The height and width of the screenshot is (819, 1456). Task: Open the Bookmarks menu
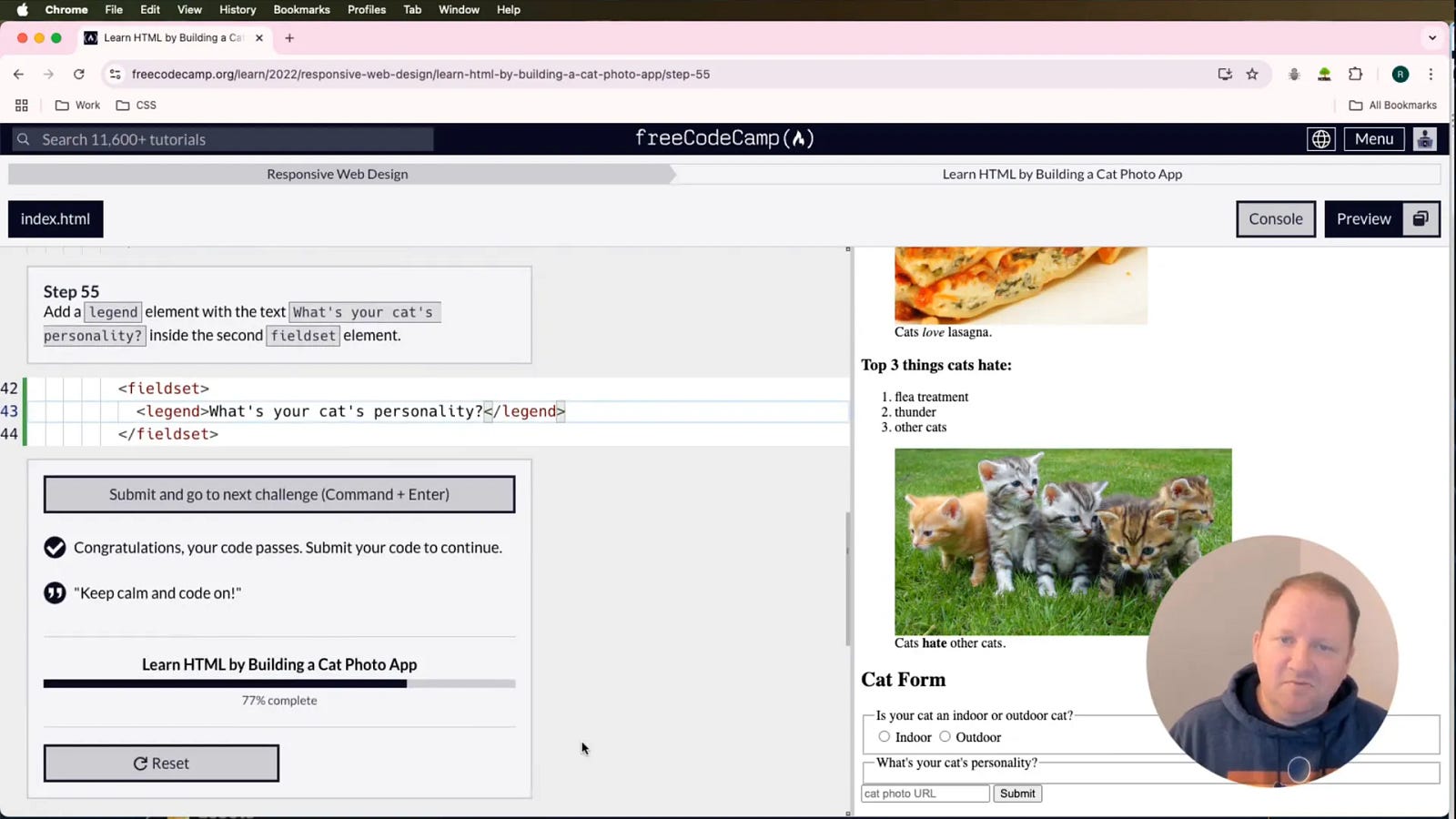(301, 10)
